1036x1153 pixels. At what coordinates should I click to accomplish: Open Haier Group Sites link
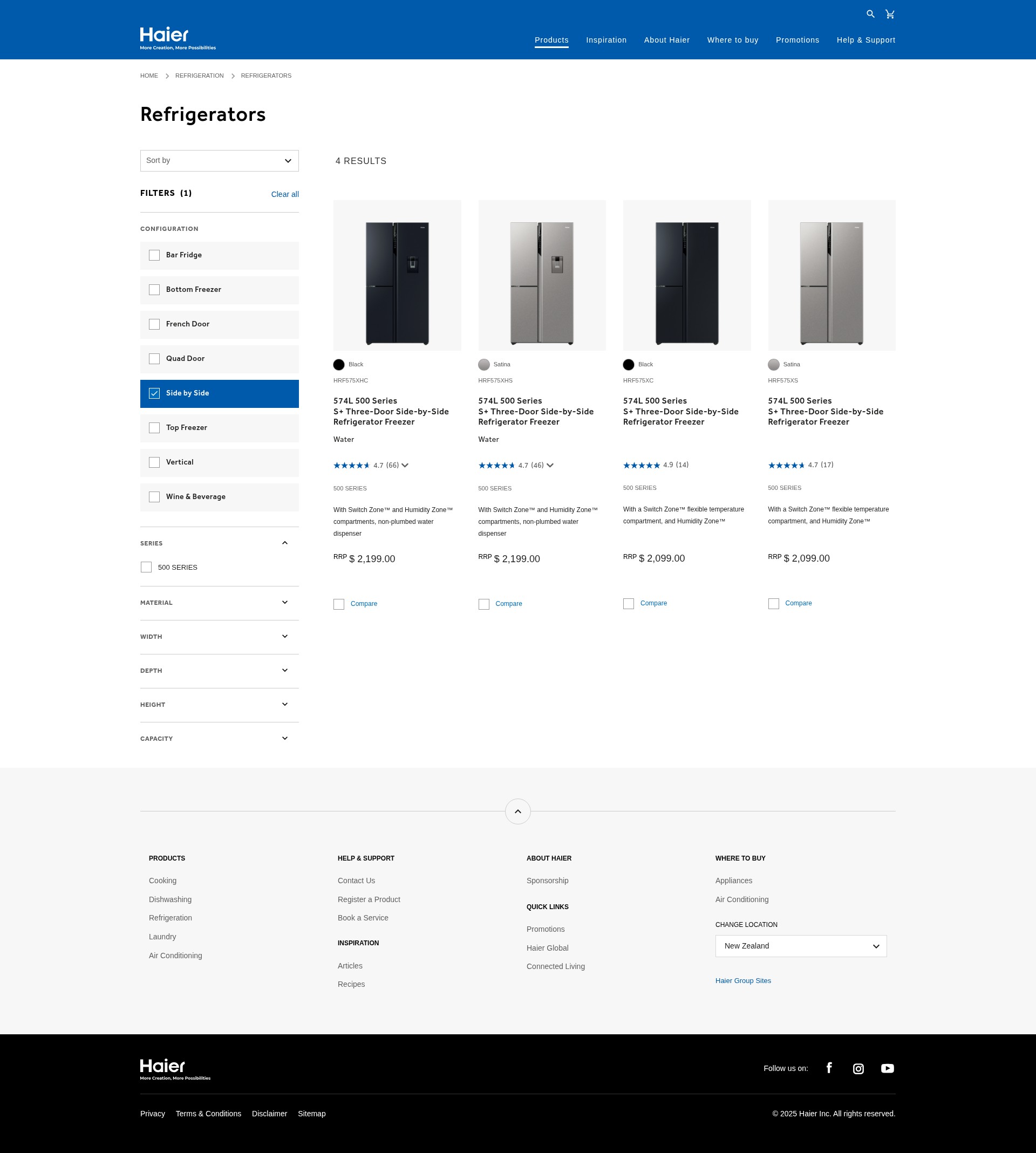point(743,980)
